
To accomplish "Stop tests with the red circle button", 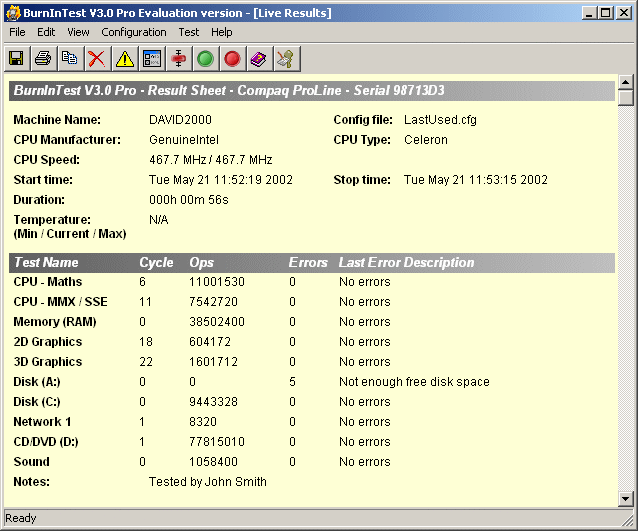I will click(x=232, y=59).
